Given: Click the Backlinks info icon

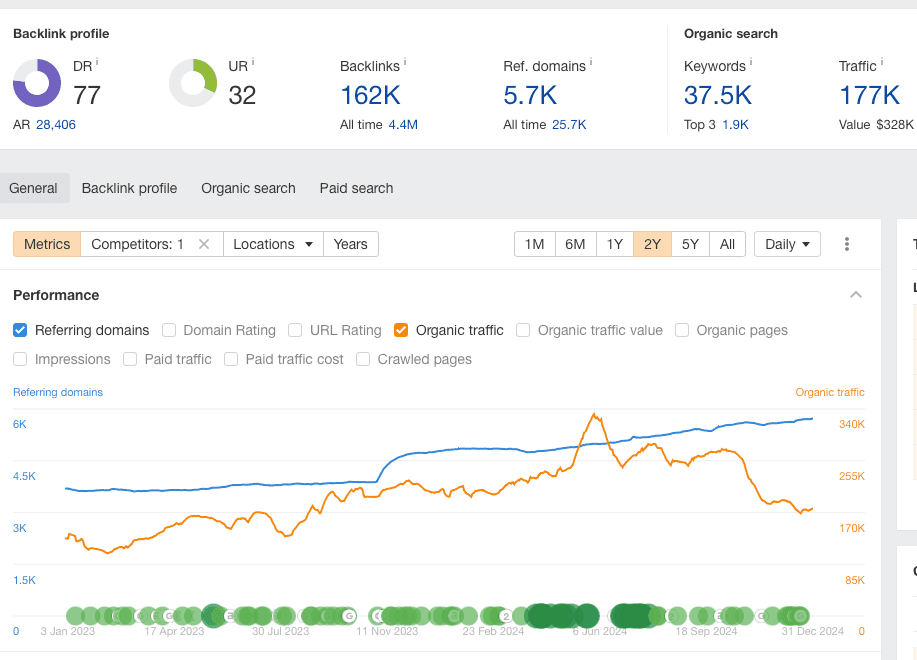Looking at the screenshot, I should [x=405, y=62].
